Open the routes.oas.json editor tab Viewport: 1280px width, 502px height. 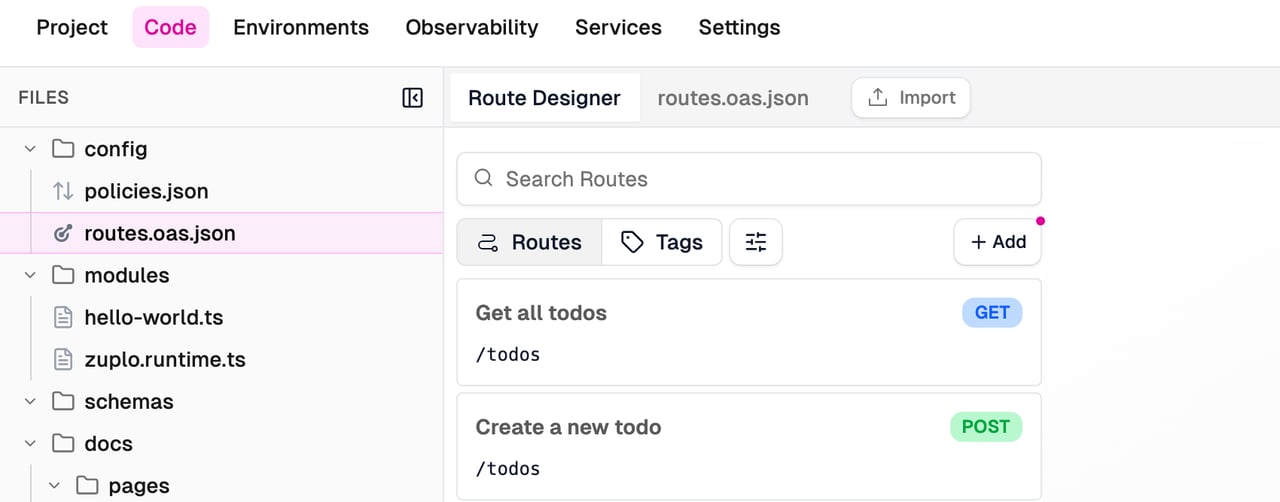733,98
